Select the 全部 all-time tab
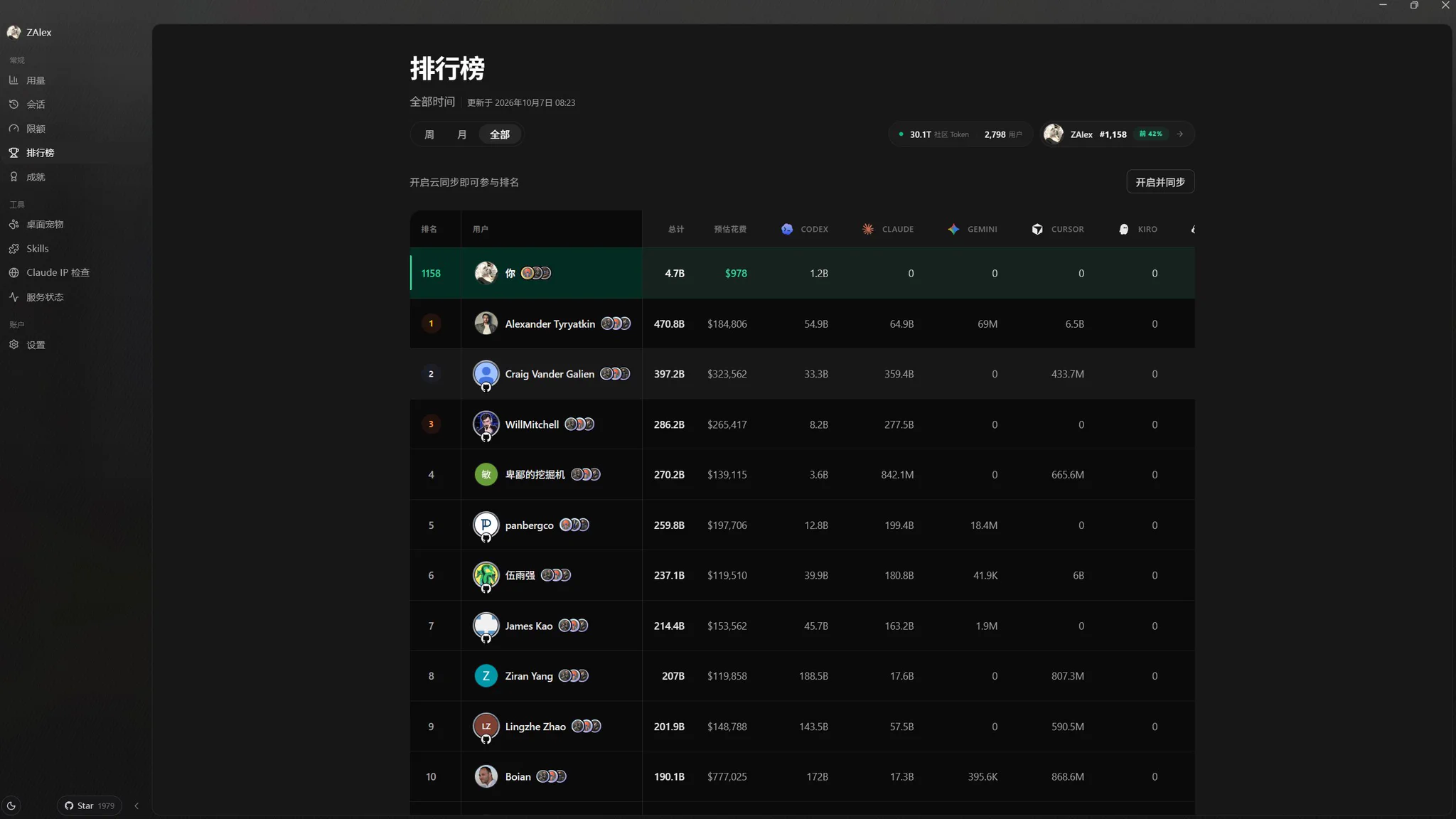The height and width of the screenshot is (819, 1456). 500,134
